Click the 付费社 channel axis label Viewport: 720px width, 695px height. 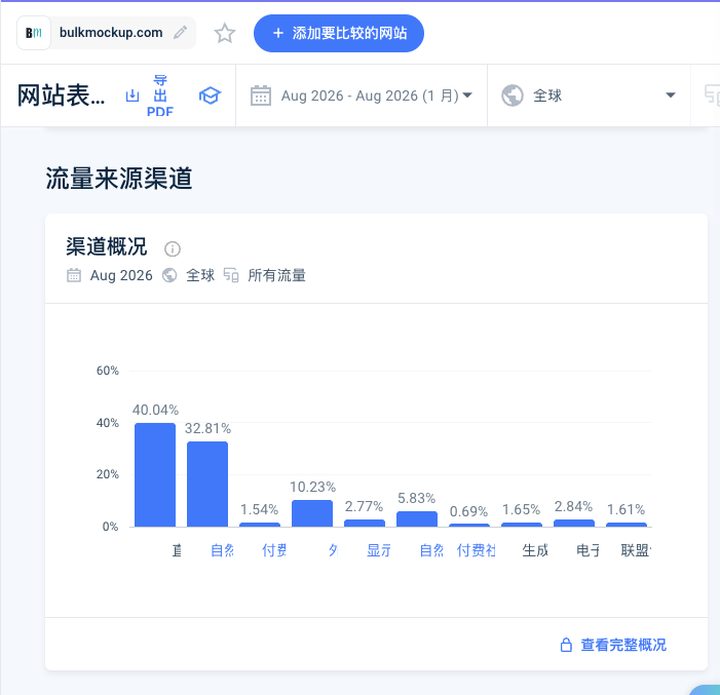[x=476, y=550]
